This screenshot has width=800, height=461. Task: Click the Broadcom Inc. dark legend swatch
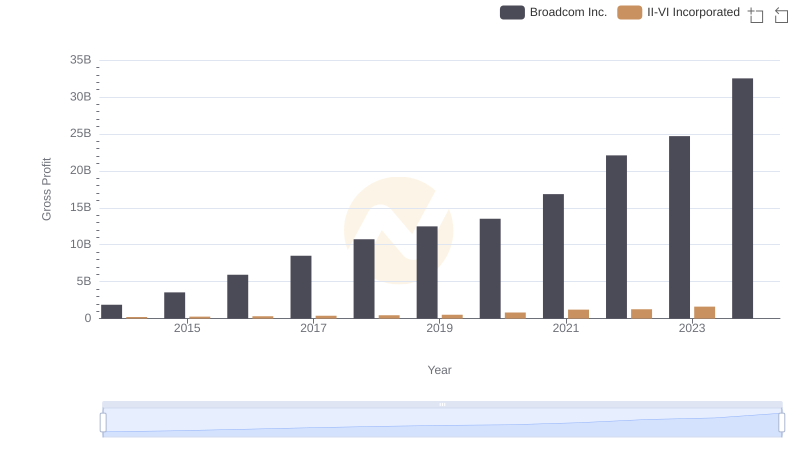pos(512,12)
